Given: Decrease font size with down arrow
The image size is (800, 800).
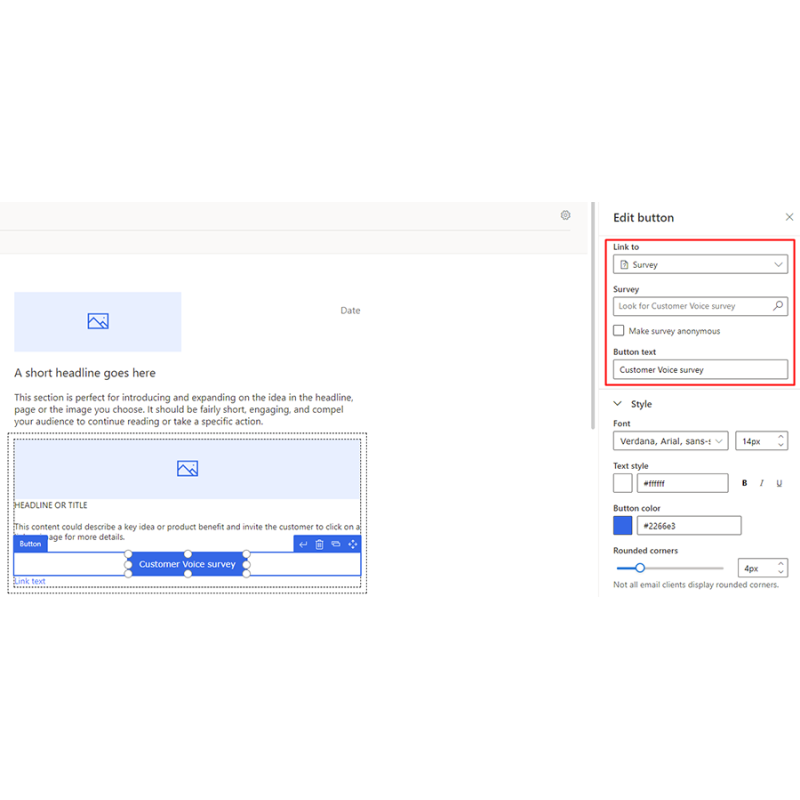Looking at the screenshot, I should pos(781,445).
